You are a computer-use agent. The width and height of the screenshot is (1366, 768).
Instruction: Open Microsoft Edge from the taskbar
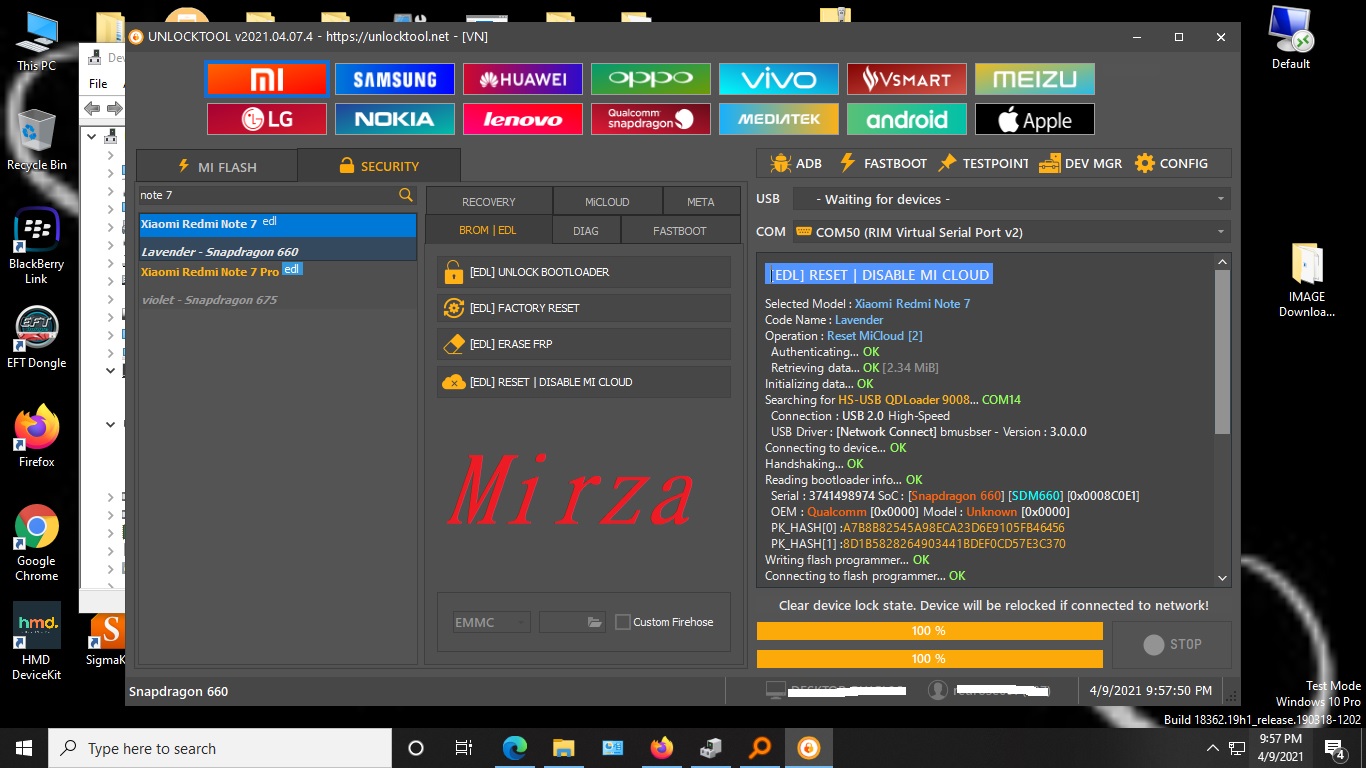[x=514, y=748]
